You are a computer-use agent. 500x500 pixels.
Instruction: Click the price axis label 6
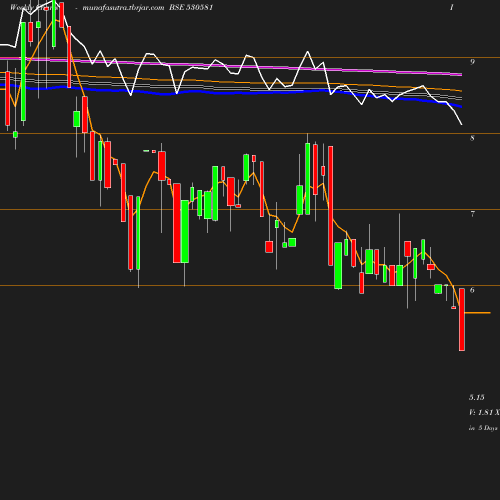tap(472, 290)
